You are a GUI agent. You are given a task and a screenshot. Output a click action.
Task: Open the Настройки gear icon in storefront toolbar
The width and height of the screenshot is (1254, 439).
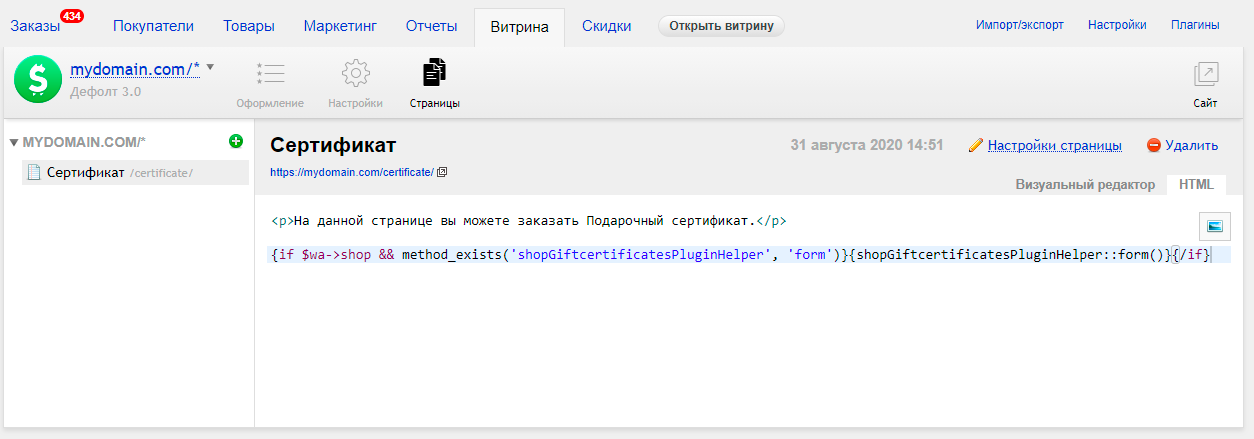pyautogui.click(x=355, y=74)
